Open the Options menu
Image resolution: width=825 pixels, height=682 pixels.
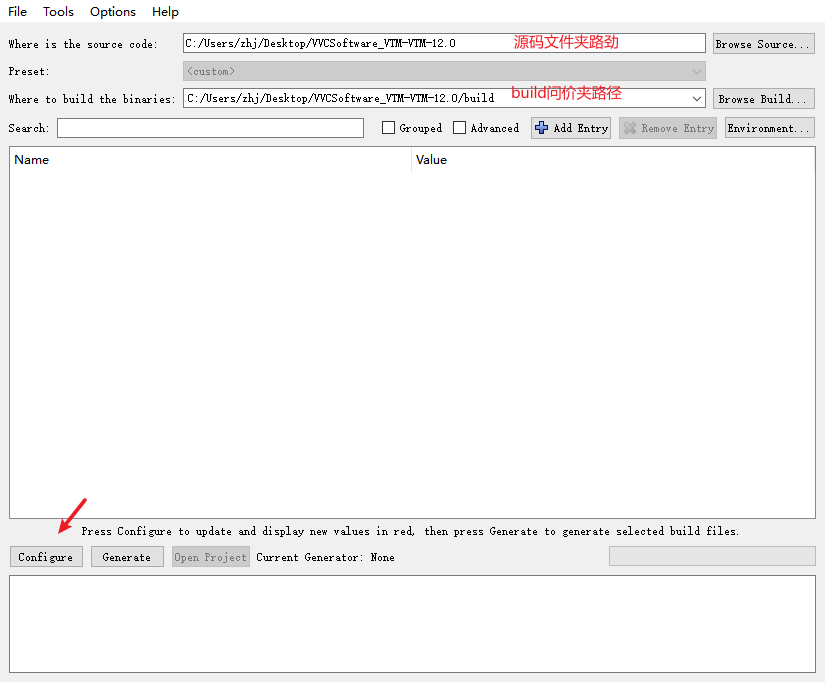113,12
